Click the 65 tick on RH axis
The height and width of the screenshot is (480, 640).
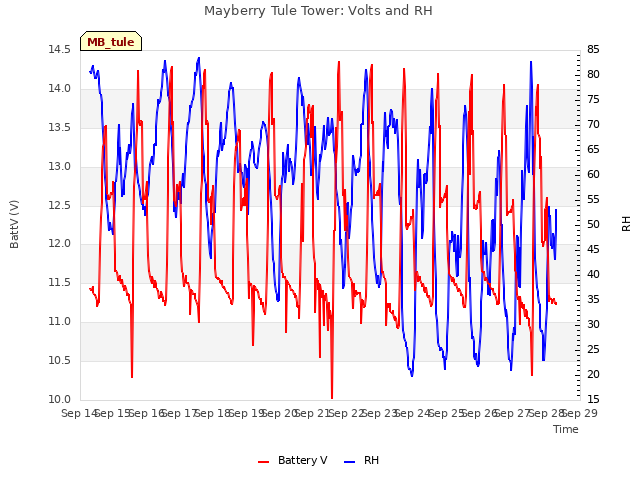[x=593, y=149]
